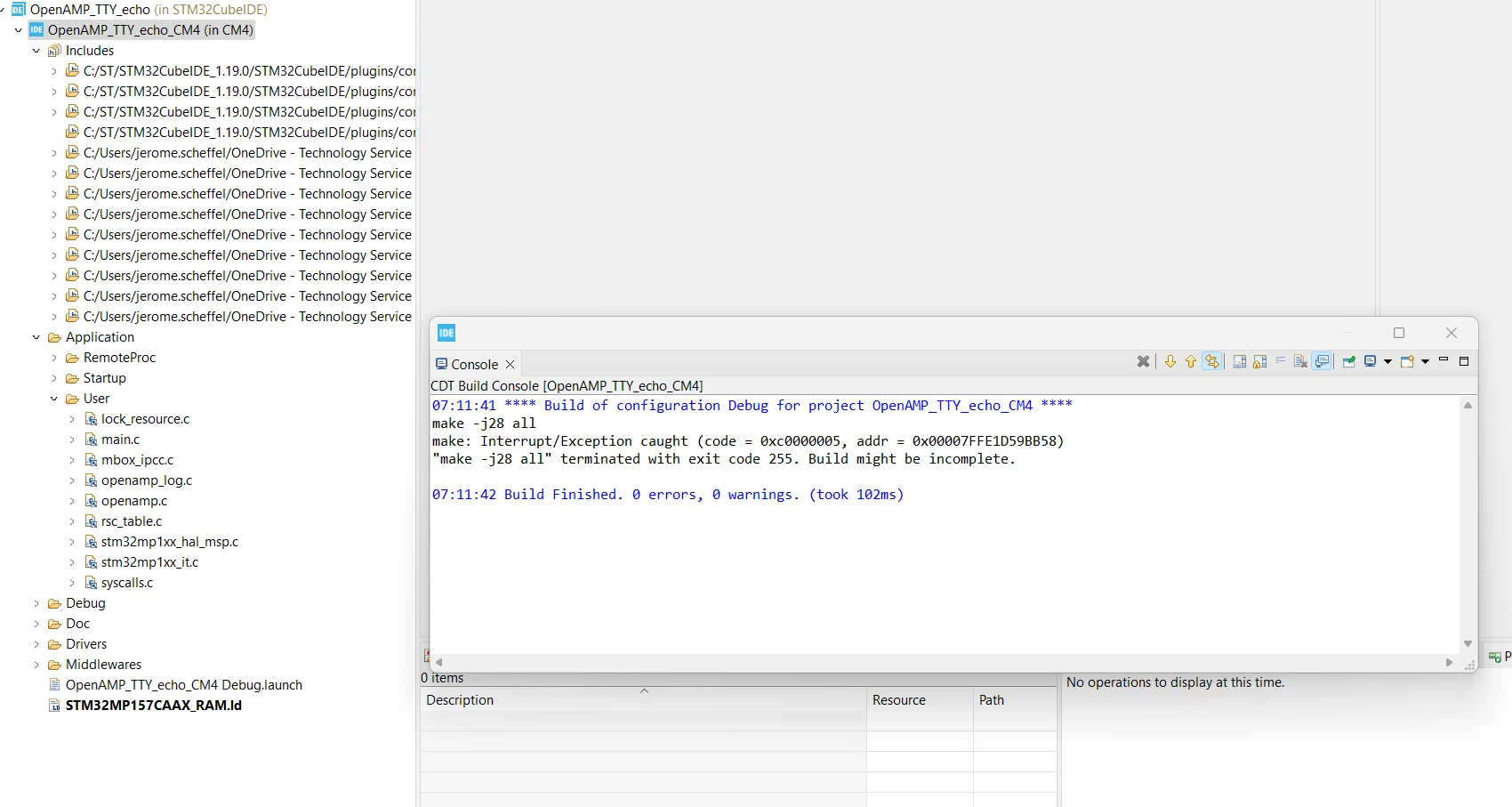The height and width of the screenshot is (807, 1512).
Task: Click the Interrupt/Exception caught console line
Action: 748,441
